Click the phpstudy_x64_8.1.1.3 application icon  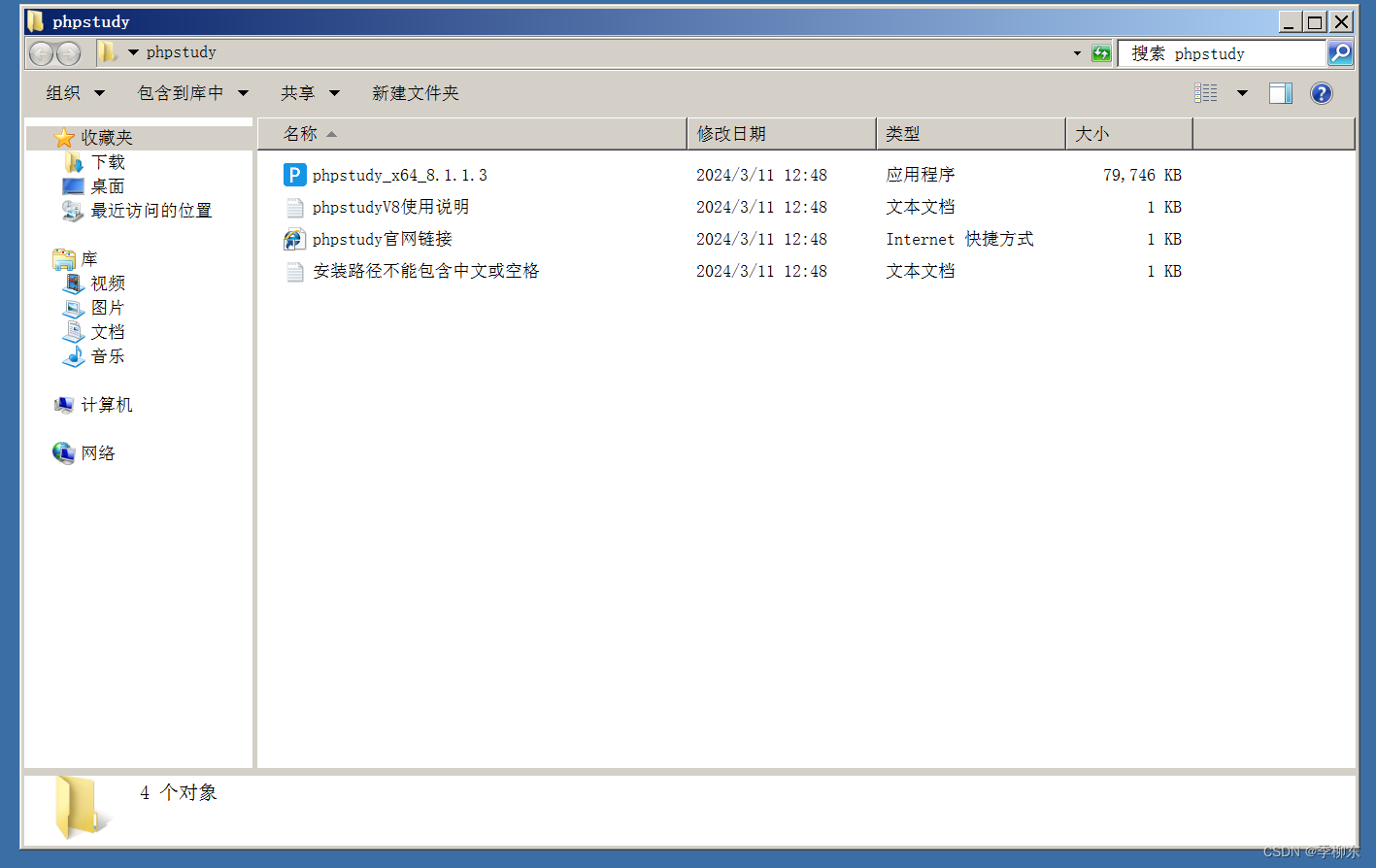pos(294,175)
